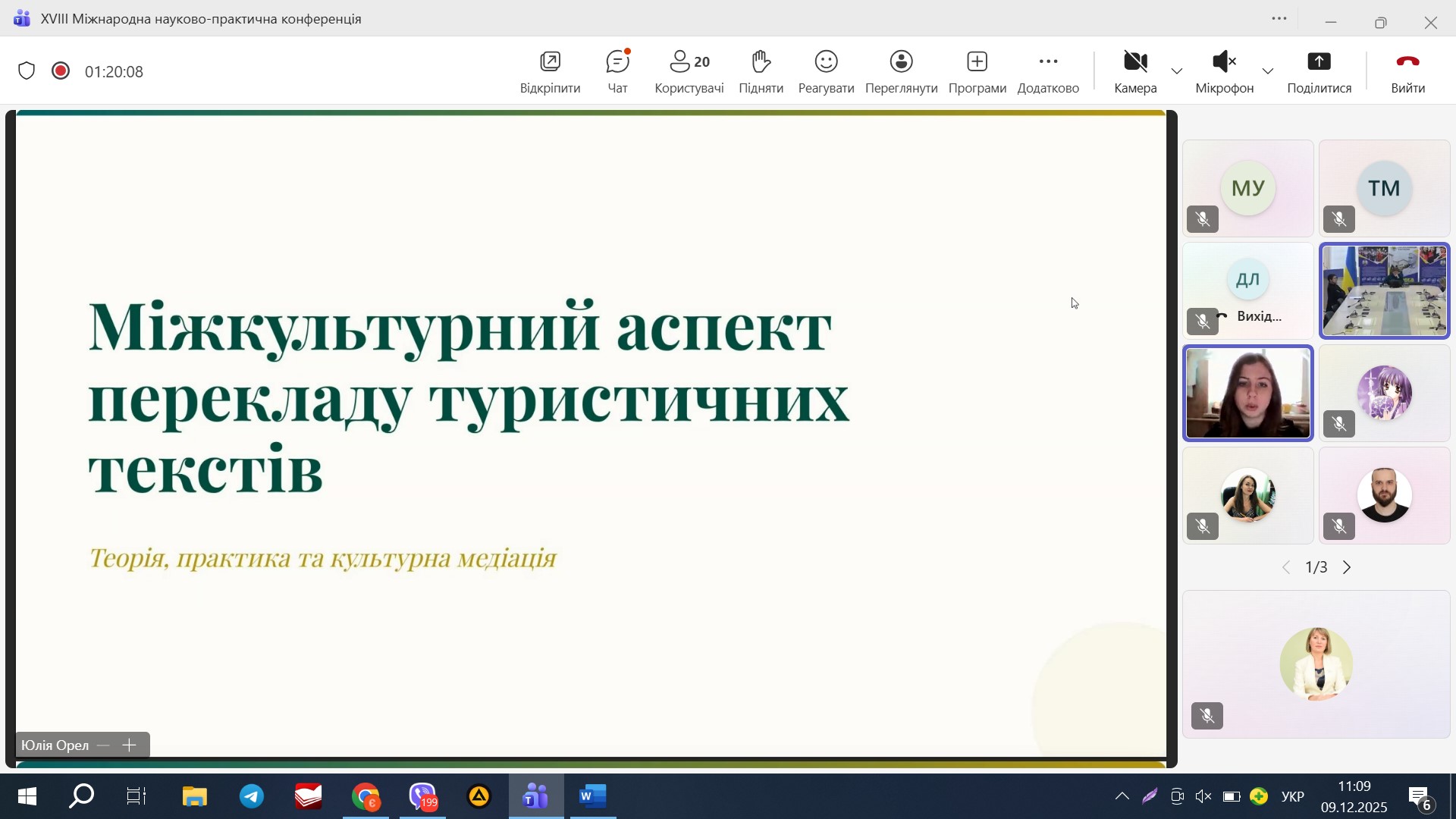Screen dimensions: 1456x819
Task: Go to next participants page arrow
Action: pos(1347,567)
